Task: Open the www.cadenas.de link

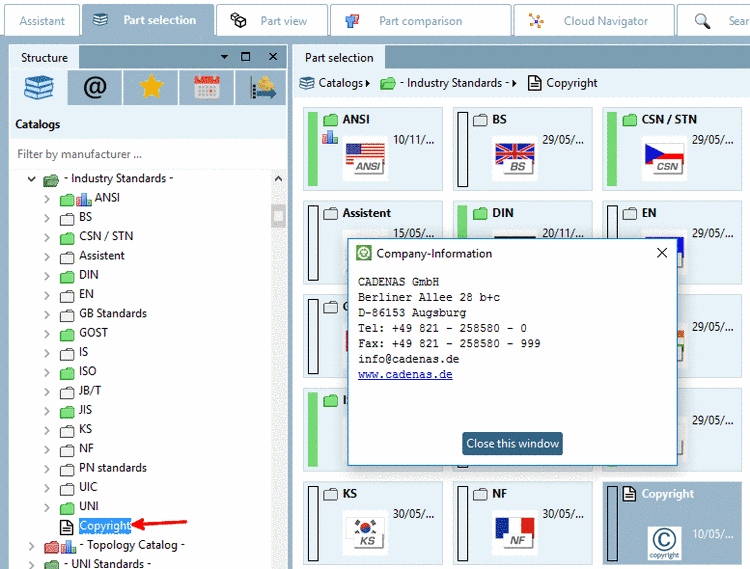Action: point(405,374)
